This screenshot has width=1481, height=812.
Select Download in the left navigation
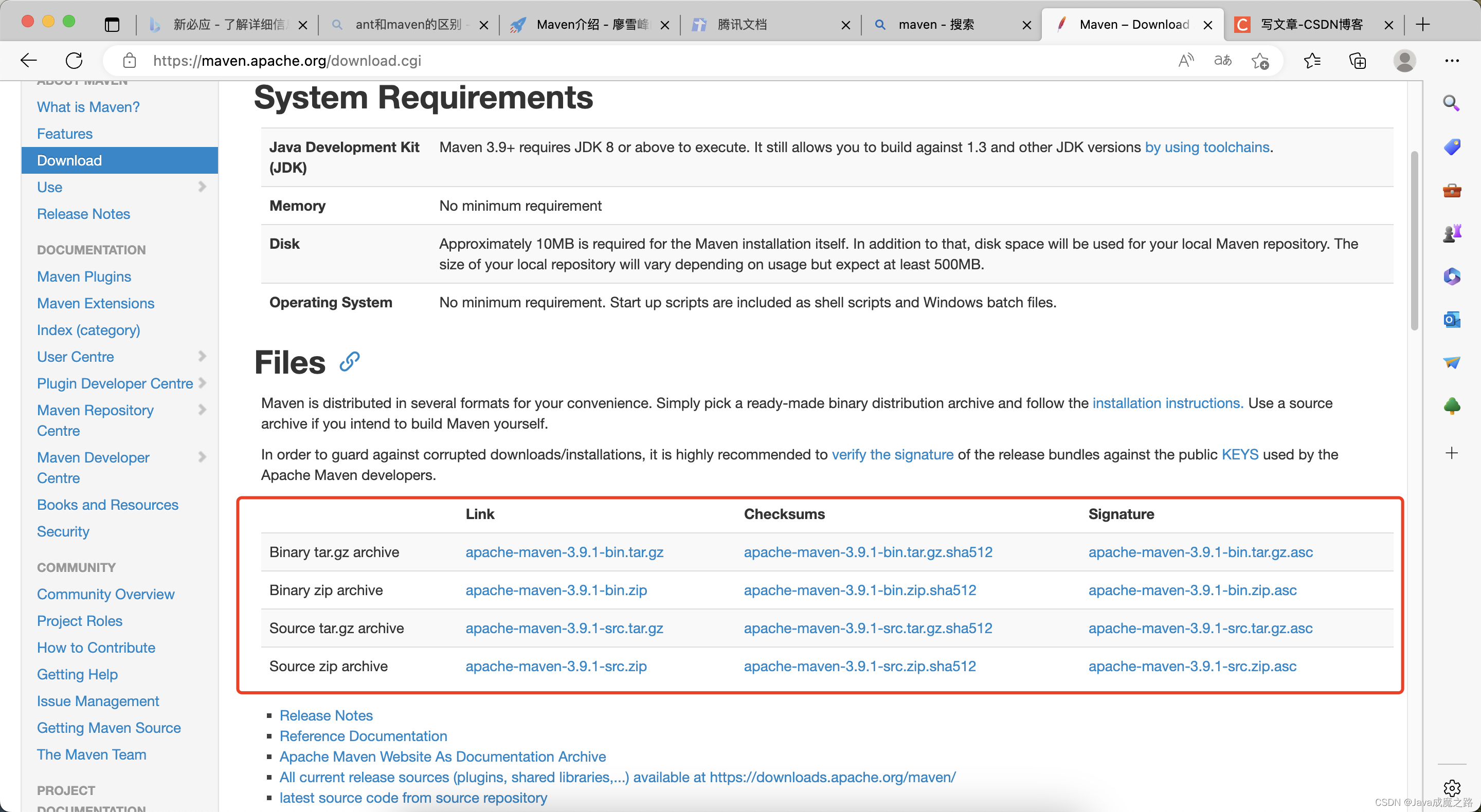tap(120, 160)
